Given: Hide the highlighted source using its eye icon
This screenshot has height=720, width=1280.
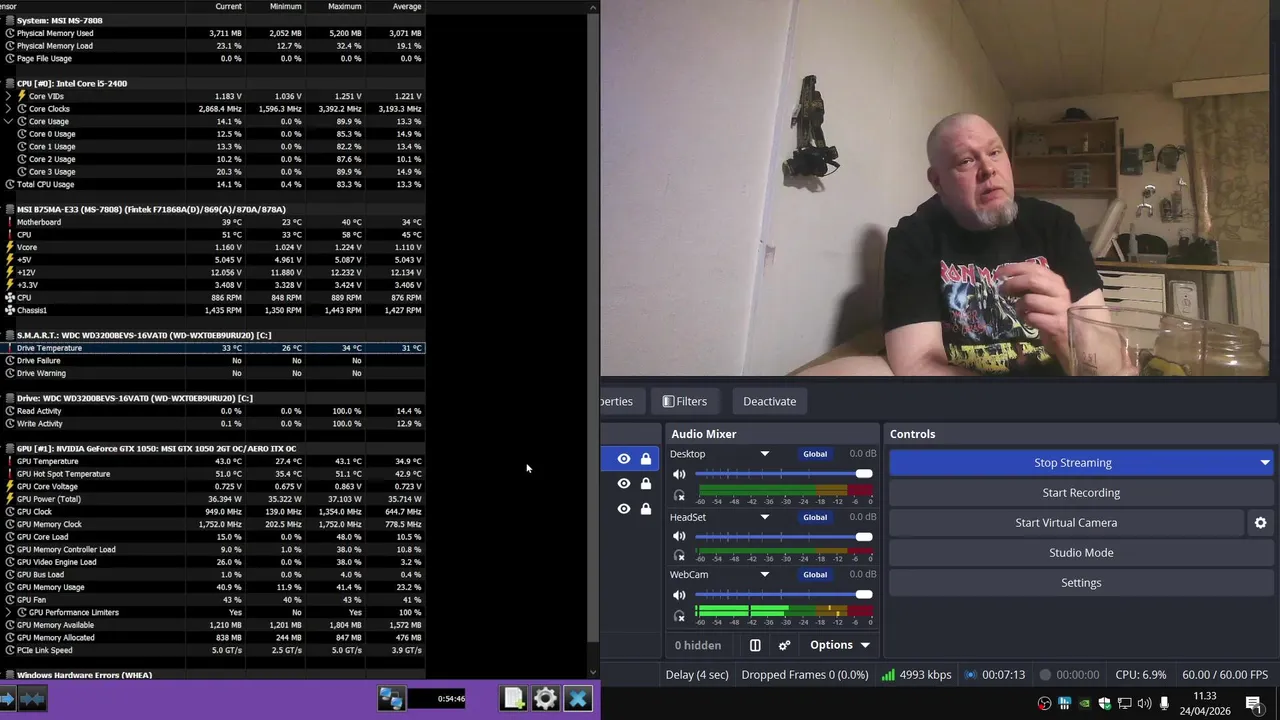Looking at the screenshot, I should 624,459.
